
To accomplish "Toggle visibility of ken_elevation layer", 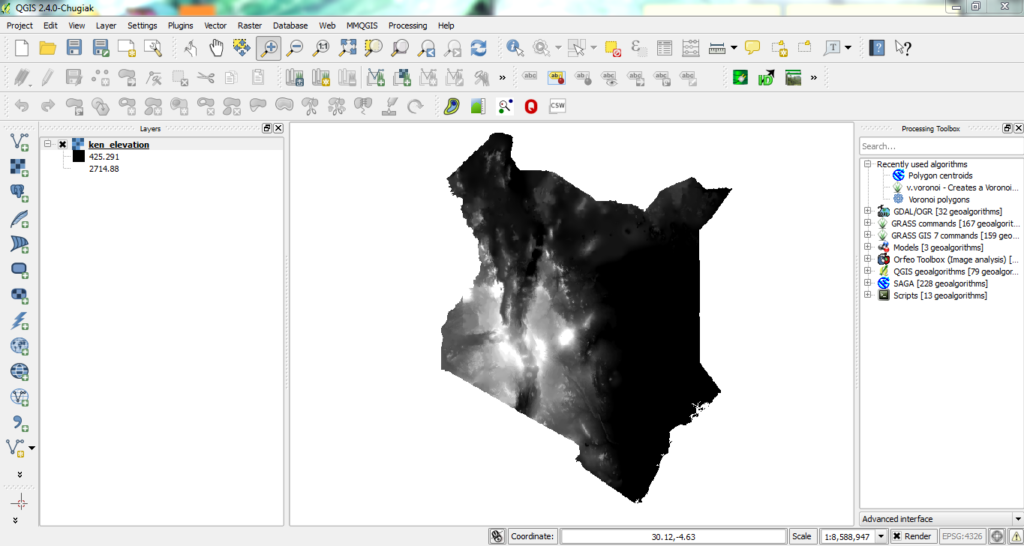I will coord(63,145).
